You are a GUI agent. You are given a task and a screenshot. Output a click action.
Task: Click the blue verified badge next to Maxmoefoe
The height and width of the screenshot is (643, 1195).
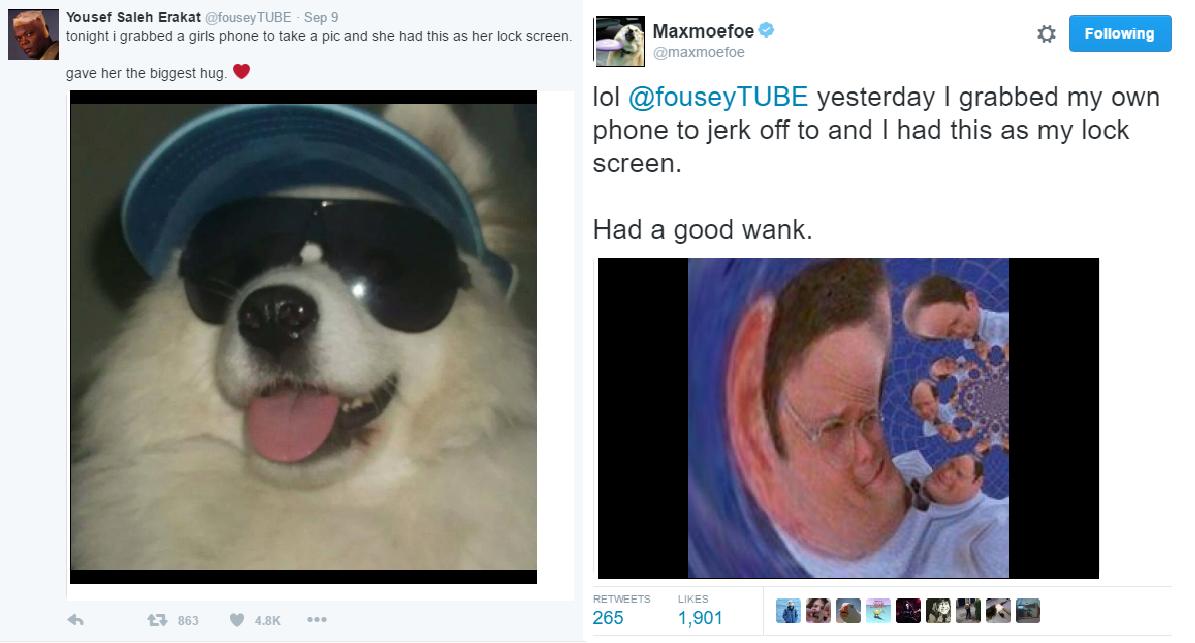click(x=767, y=30)
